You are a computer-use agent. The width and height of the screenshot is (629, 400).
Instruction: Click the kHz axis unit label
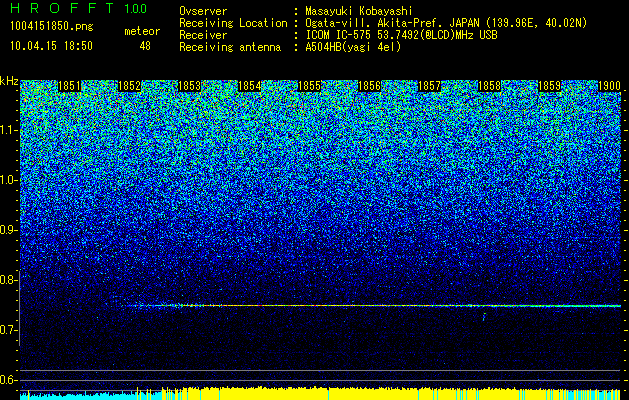(9, 81)
